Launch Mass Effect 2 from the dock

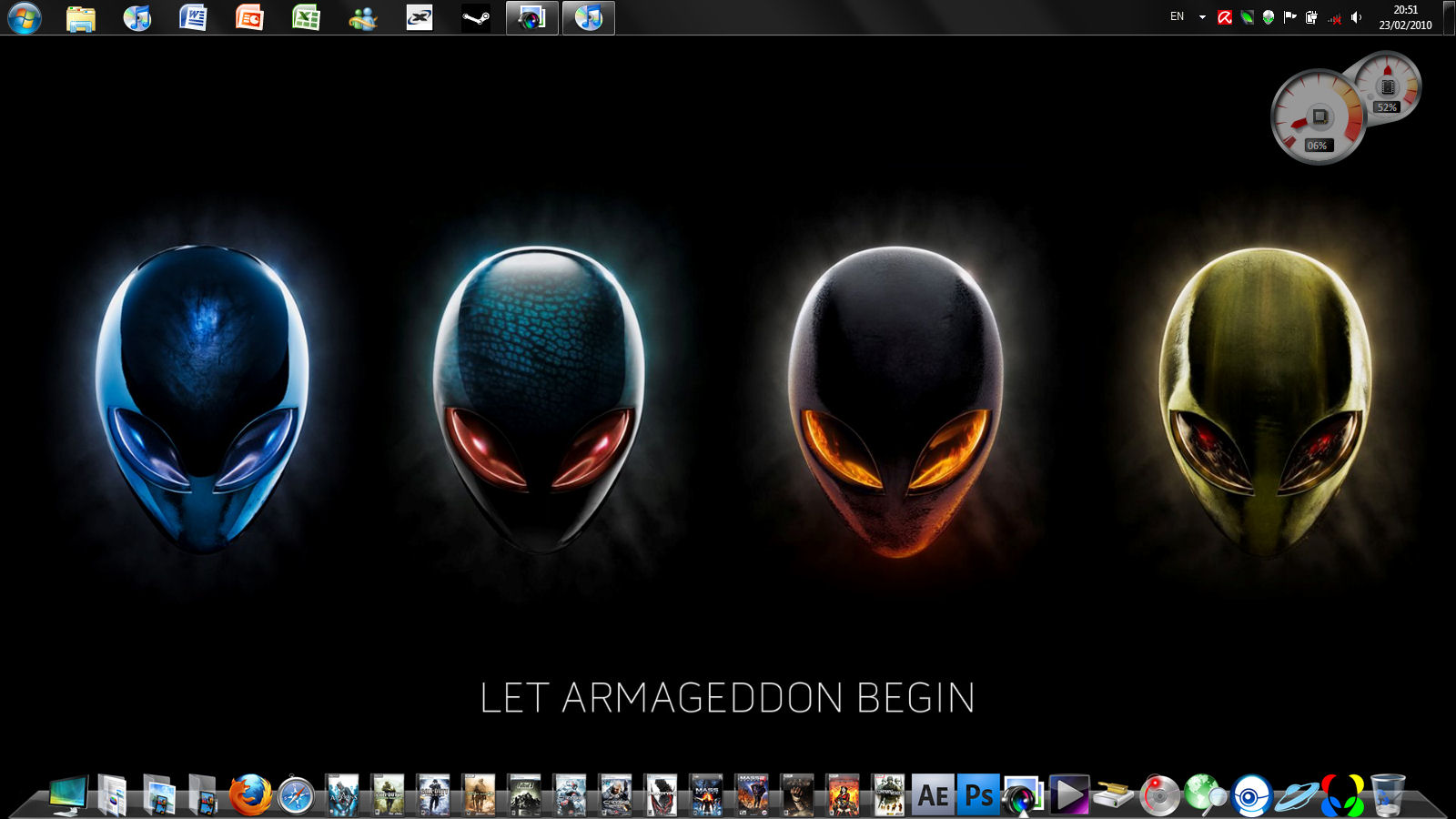click(x=753, y=794)
